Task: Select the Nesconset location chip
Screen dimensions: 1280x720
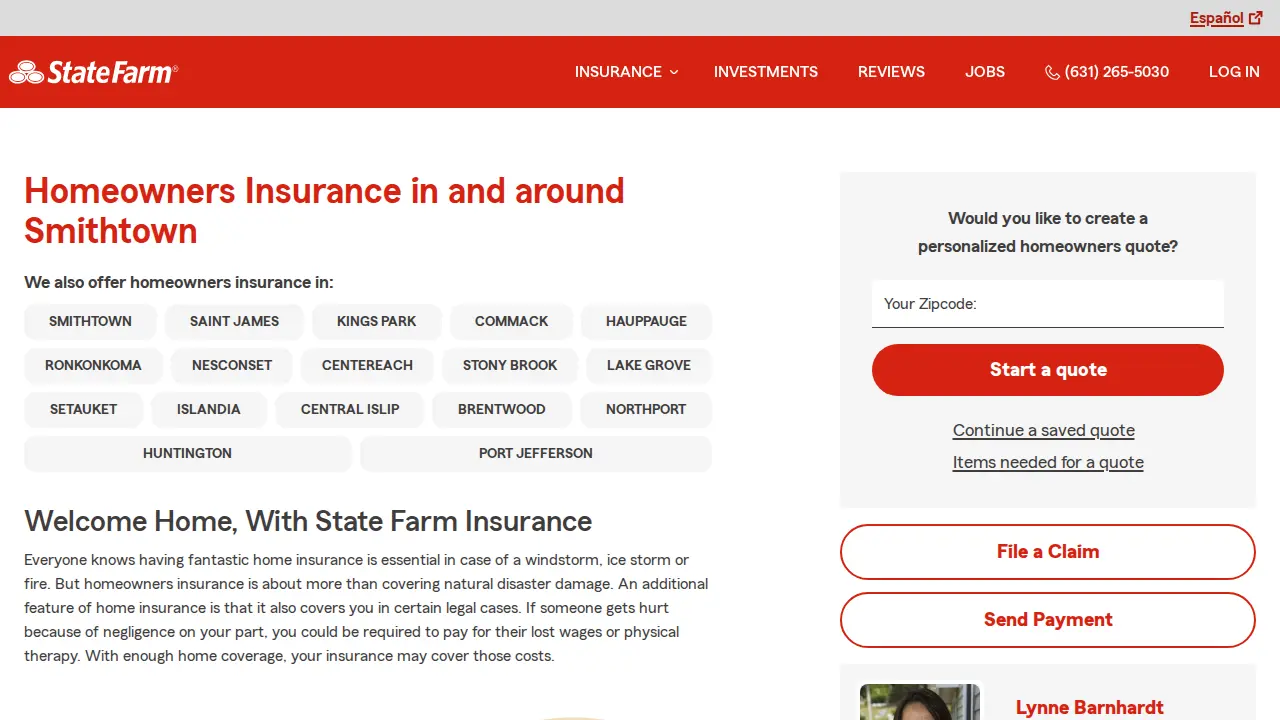Action: (x=232, y=365)
